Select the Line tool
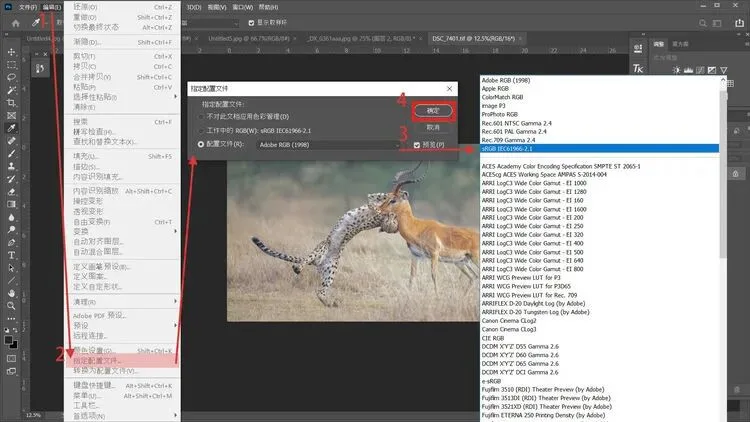Image resolution: width=750 pixels, height=422 pixels. [x=11, y=280]
